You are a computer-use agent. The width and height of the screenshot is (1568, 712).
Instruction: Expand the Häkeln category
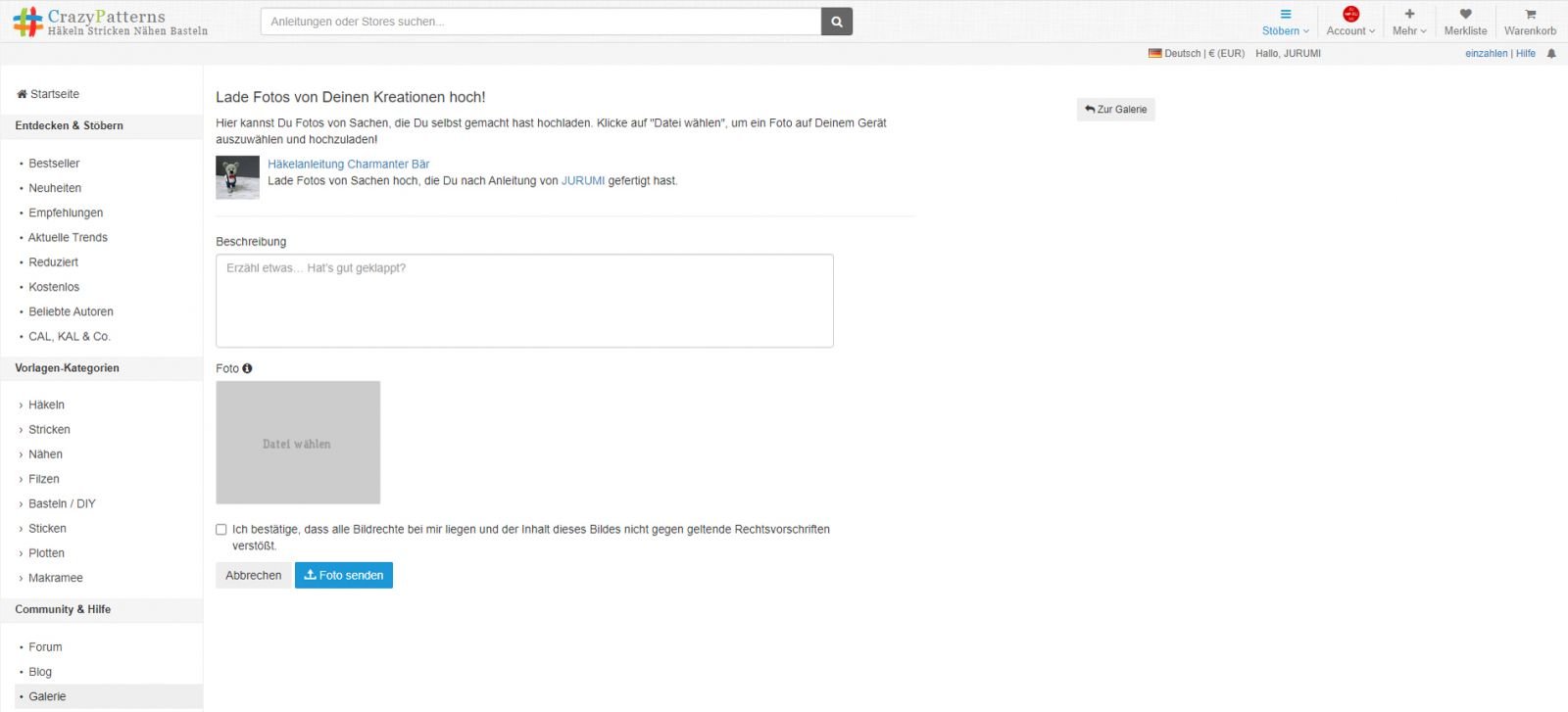coord(46,404)
